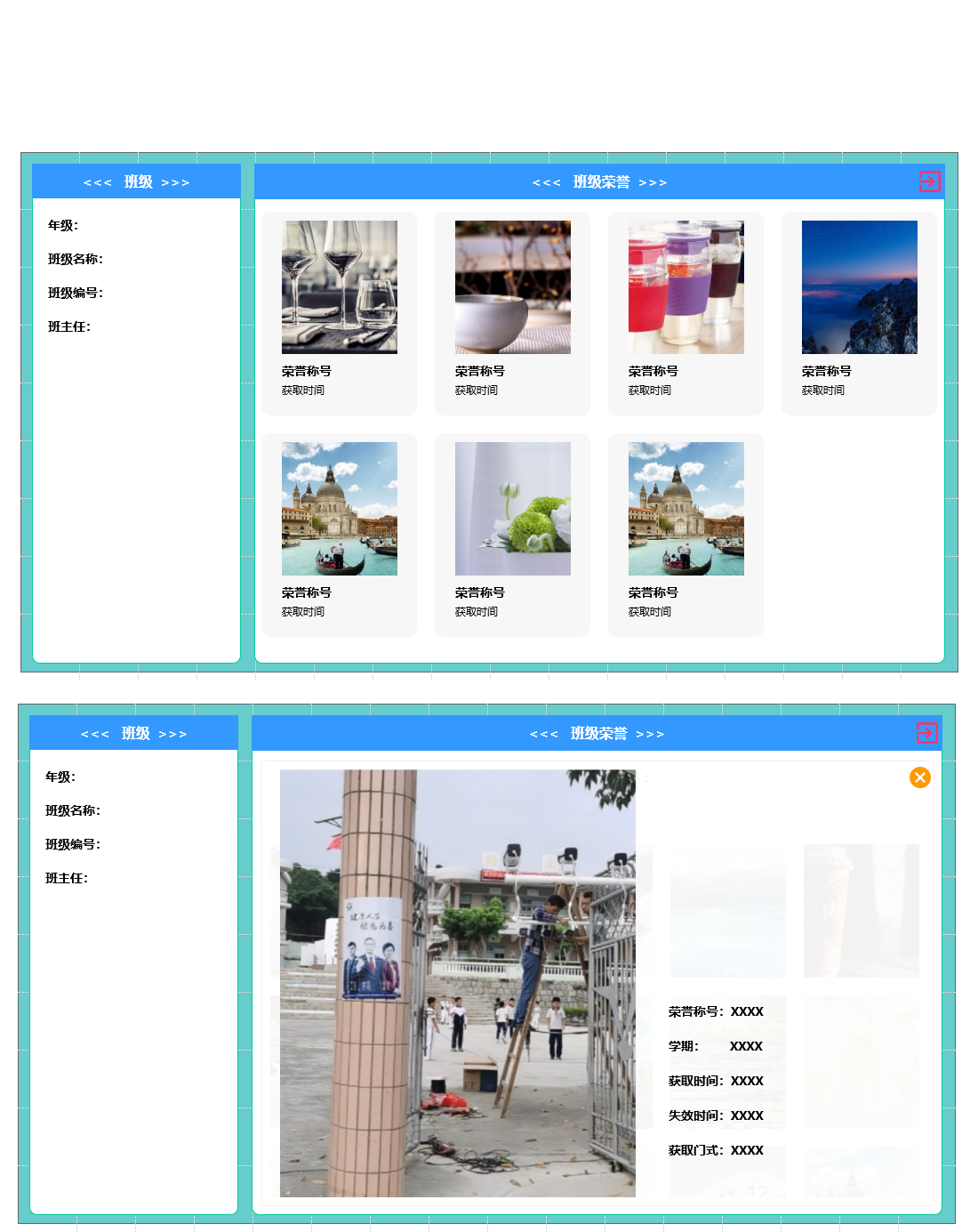This screenshot has width=978, height=1232.
Task: Click the 失效时间 XXXX detail line
Action: click(x=716, y=1115)
